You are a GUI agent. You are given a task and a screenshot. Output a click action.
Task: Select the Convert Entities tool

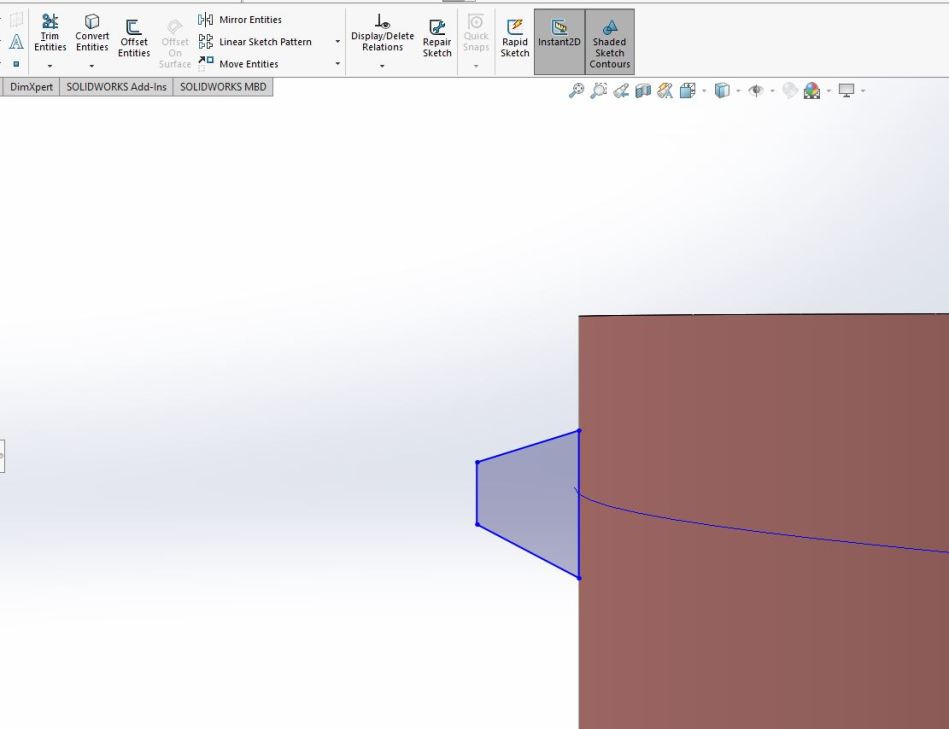tap(92, 34)
